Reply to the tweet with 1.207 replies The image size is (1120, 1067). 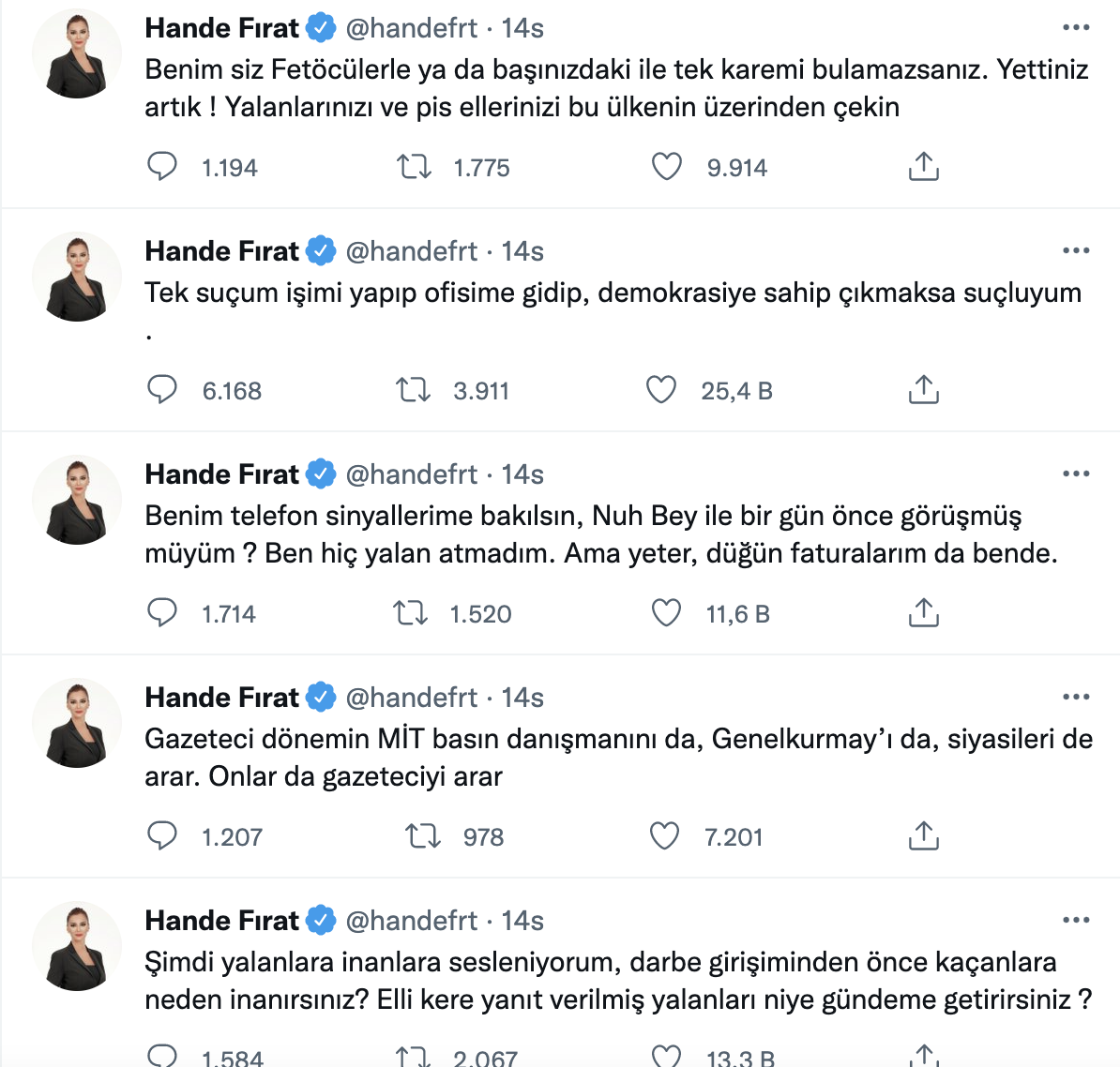click(x=162, y=836)
